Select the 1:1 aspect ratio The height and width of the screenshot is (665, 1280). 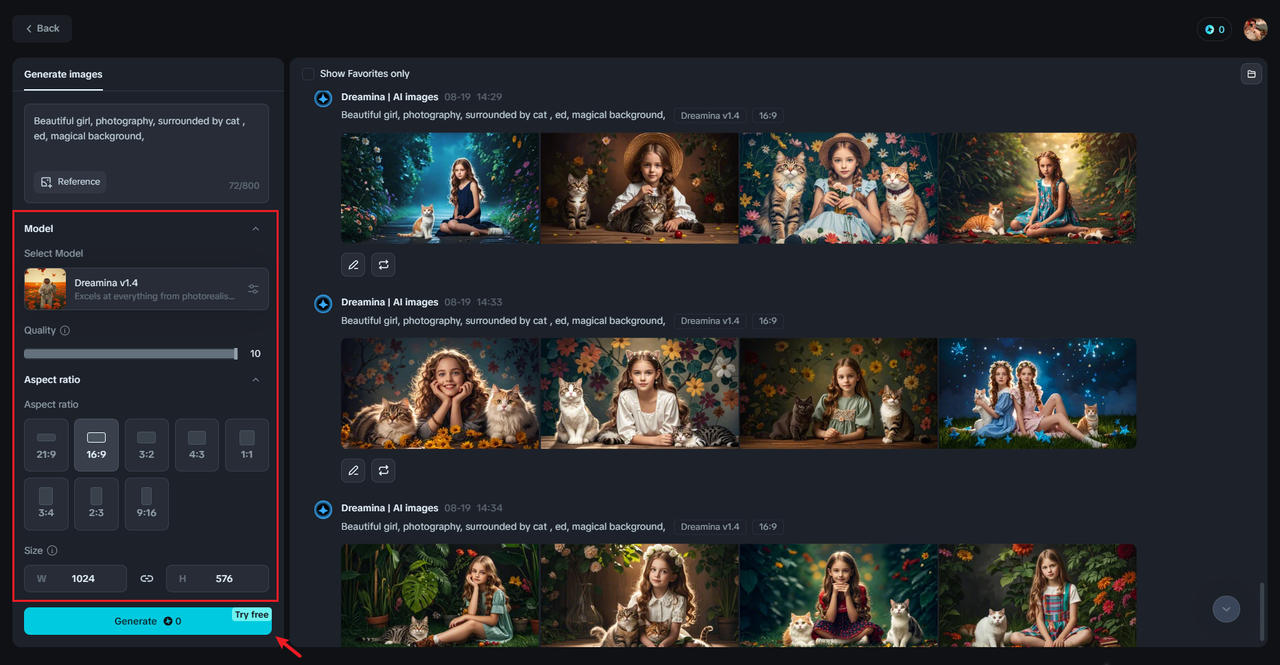click(247, 445)
